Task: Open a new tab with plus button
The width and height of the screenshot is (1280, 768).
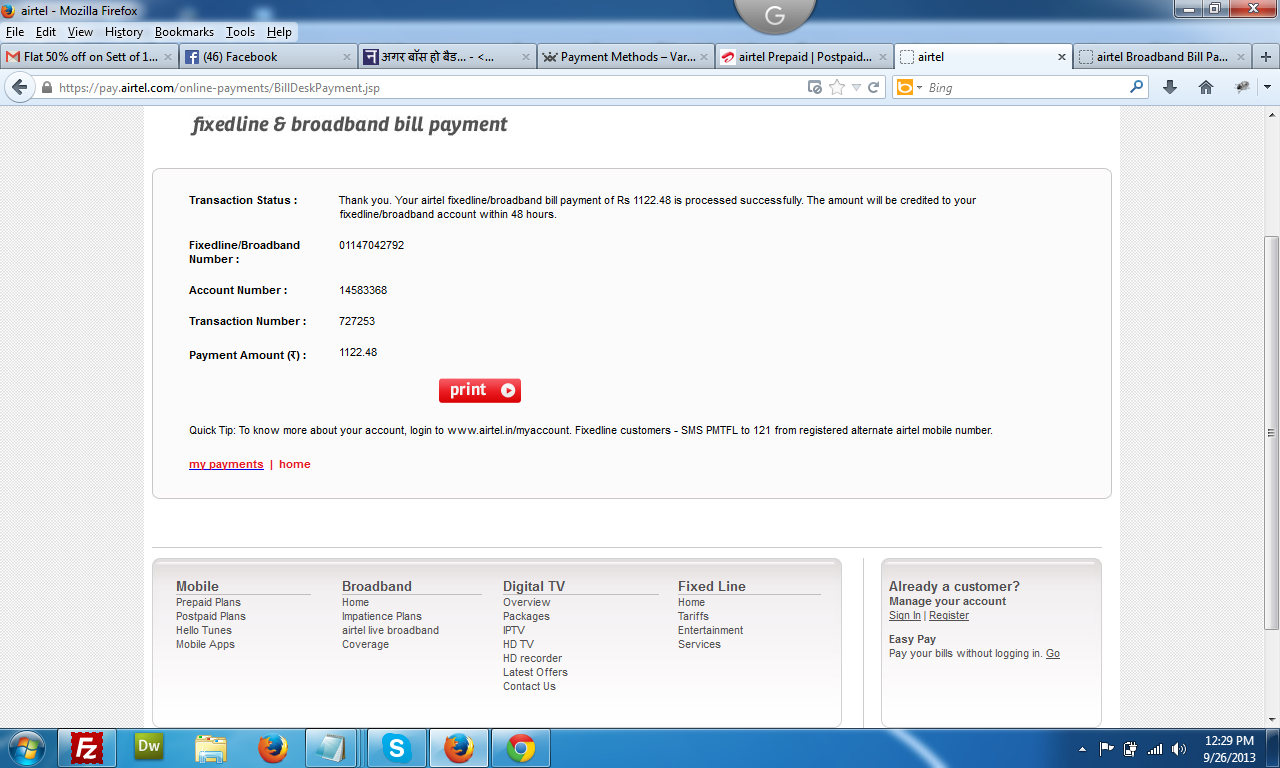Action: 1266,57
